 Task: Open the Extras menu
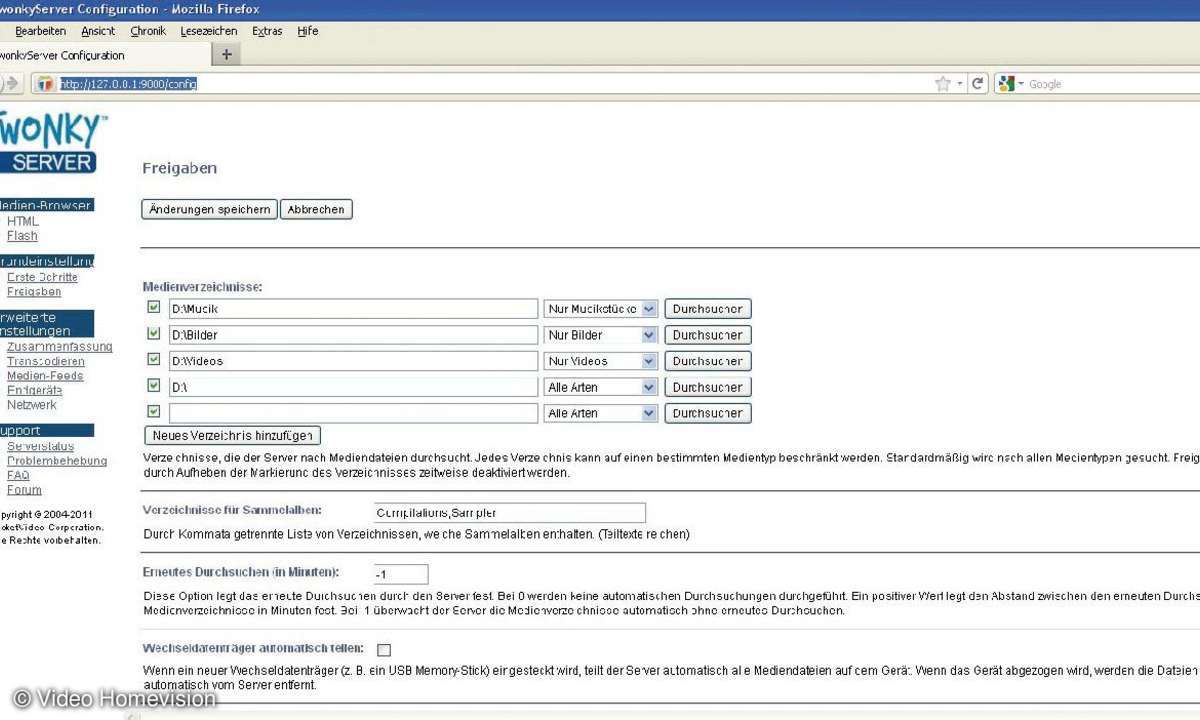click(x=267, y=31)
